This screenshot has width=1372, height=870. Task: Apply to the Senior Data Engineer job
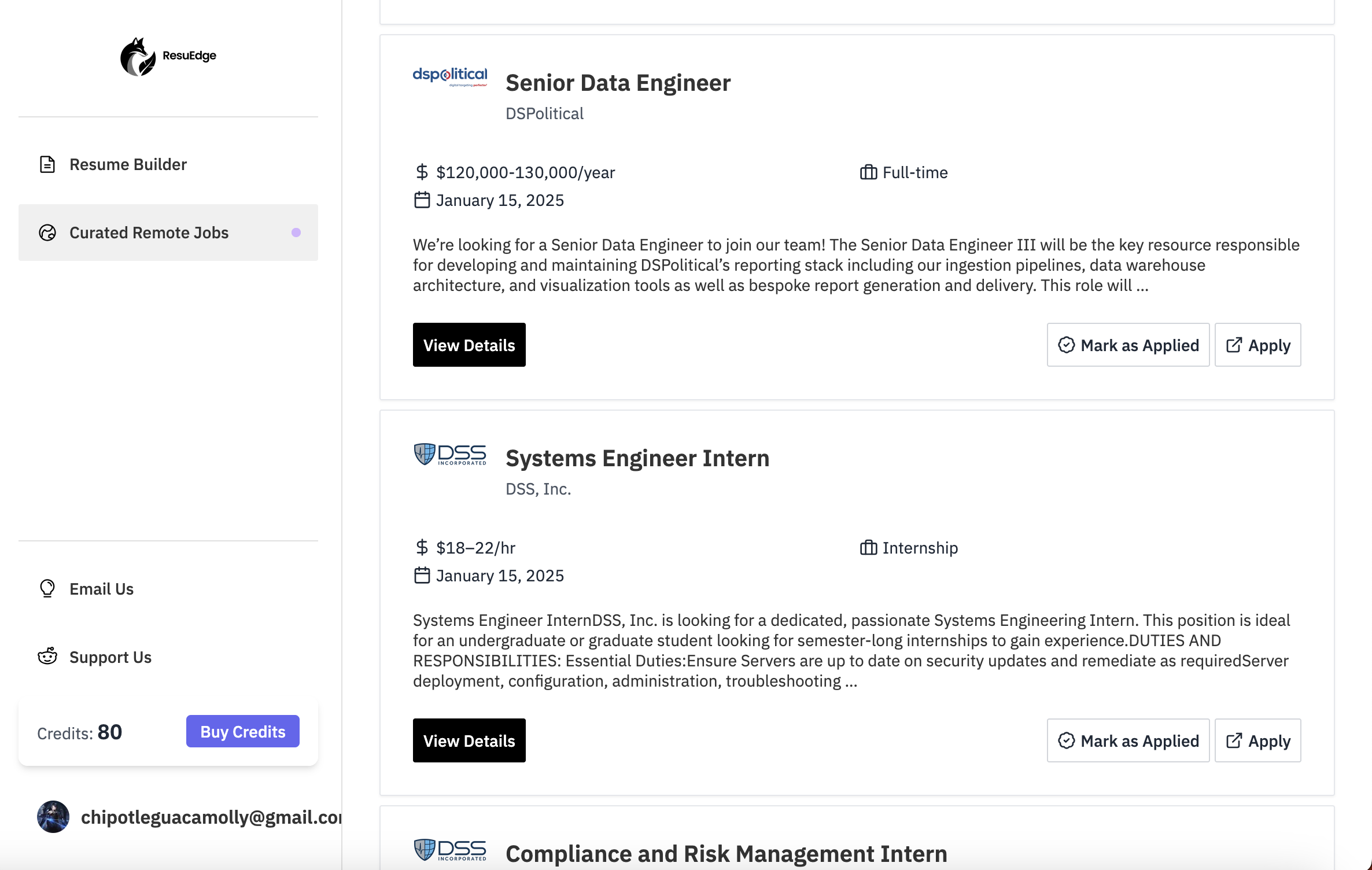click(1257, 345)
